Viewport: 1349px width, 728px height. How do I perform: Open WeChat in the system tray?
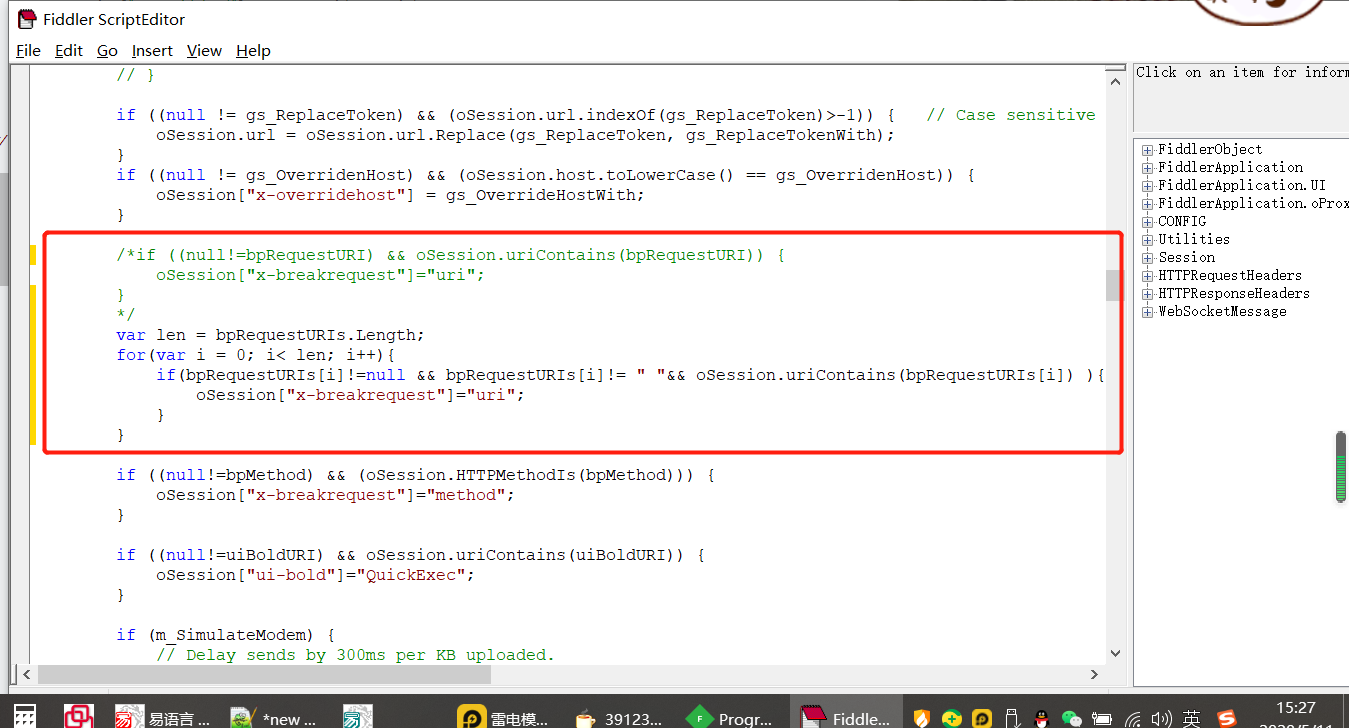click(x=1071, y=718)
